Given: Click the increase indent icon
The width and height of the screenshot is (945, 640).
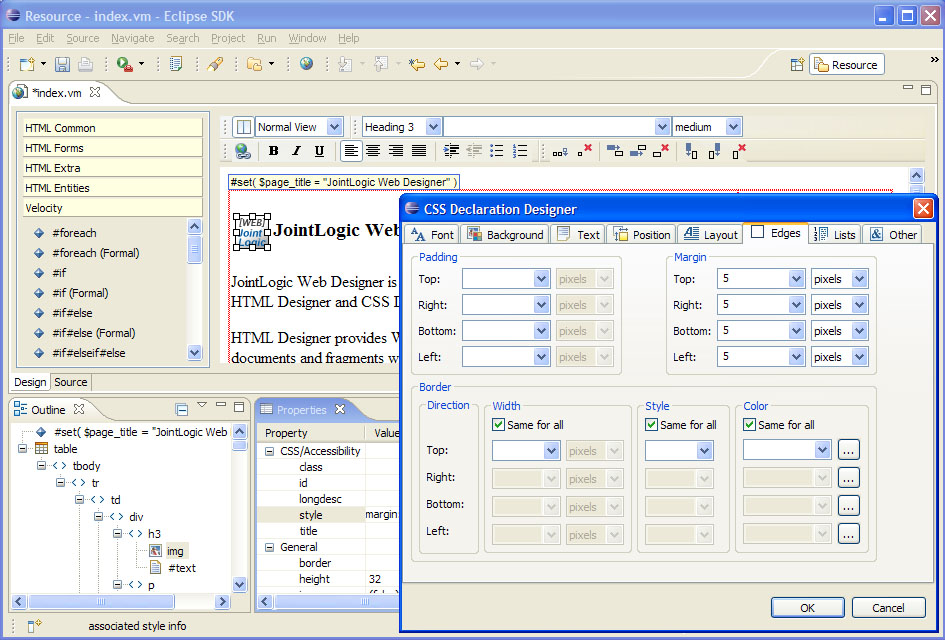Looking at the screenshot, I should tap(451, 151).
